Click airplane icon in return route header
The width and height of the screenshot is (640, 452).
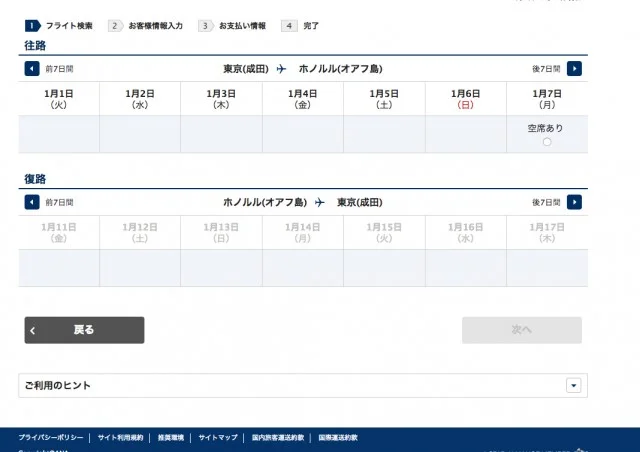pyautogui.click(x=320, y=202)
